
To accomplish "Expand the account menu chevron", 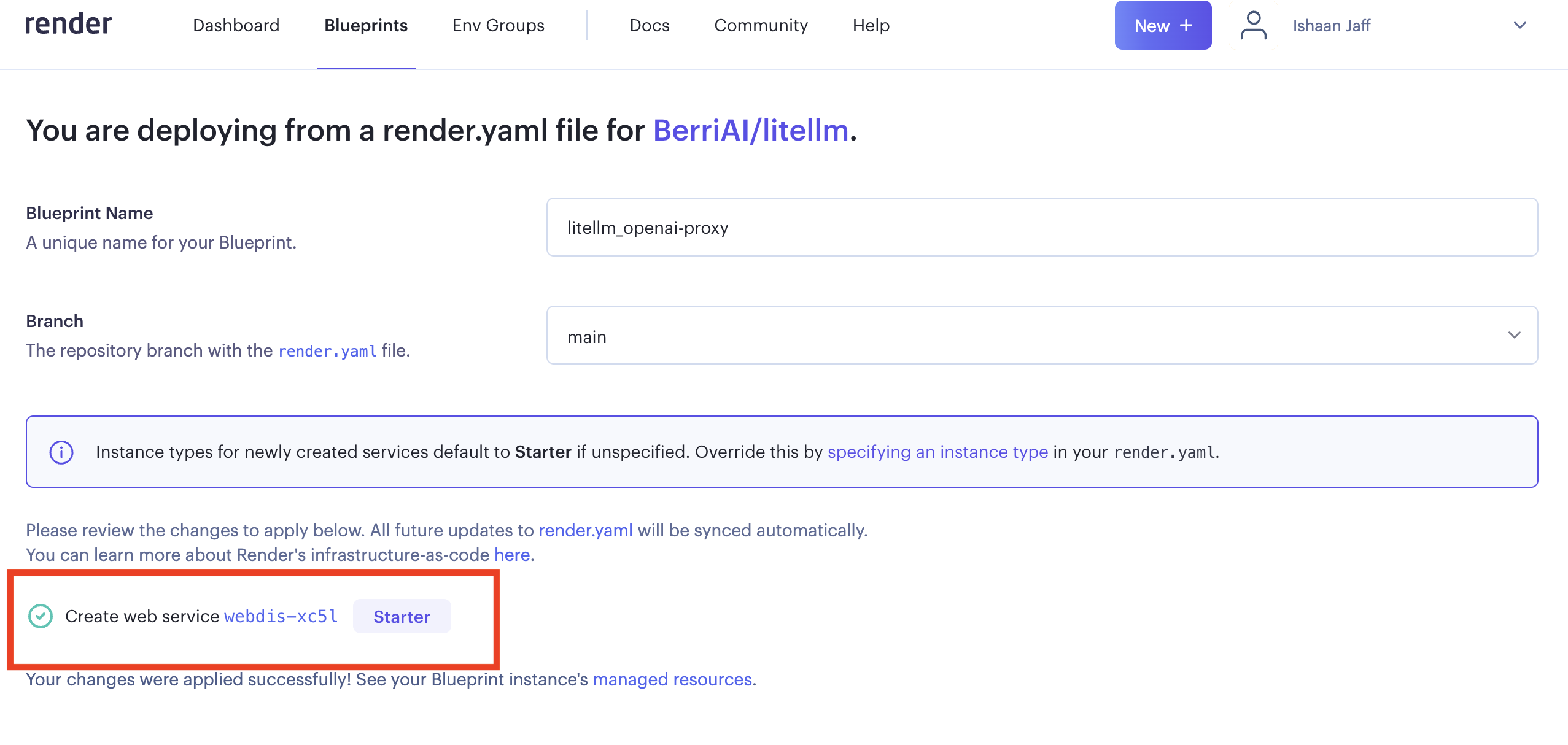I will pyautogui.click(x=1519, y=25).
